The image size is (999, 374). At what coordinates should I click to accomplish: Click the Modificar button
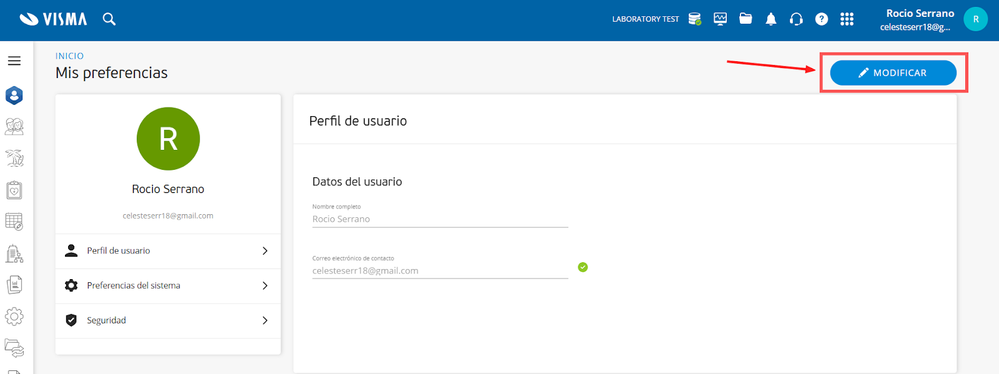(893, 73)
